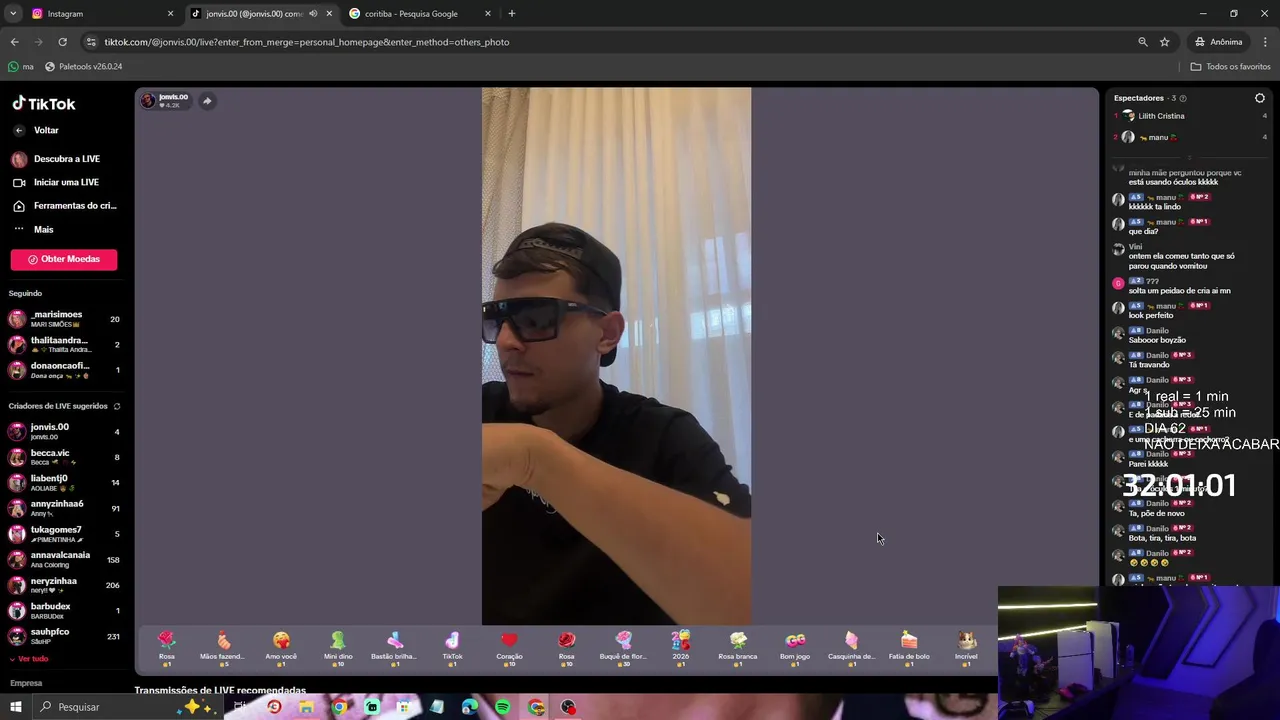
Task: Go back with Voltar
Action: 37,130
